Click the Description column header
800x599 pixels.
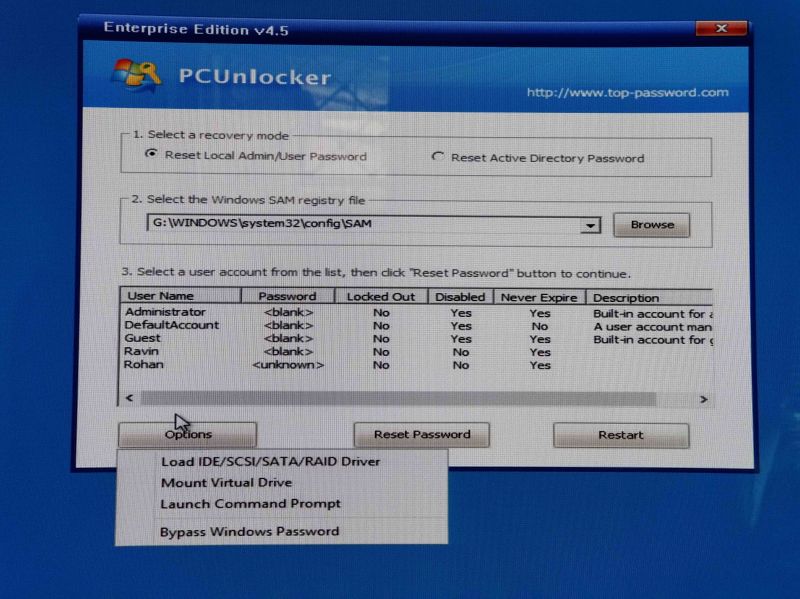[x=649, y=298]
